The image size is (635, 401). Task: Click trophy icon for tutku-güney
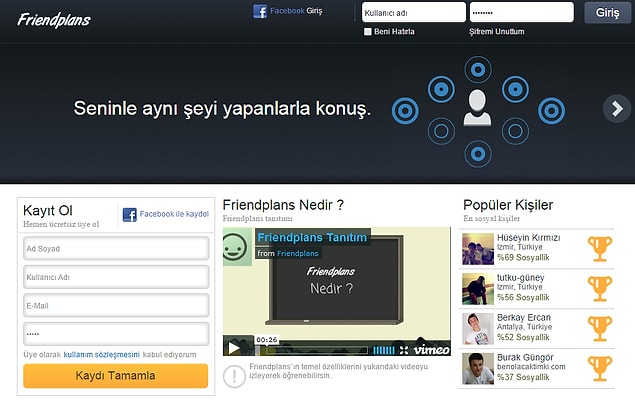600,289
